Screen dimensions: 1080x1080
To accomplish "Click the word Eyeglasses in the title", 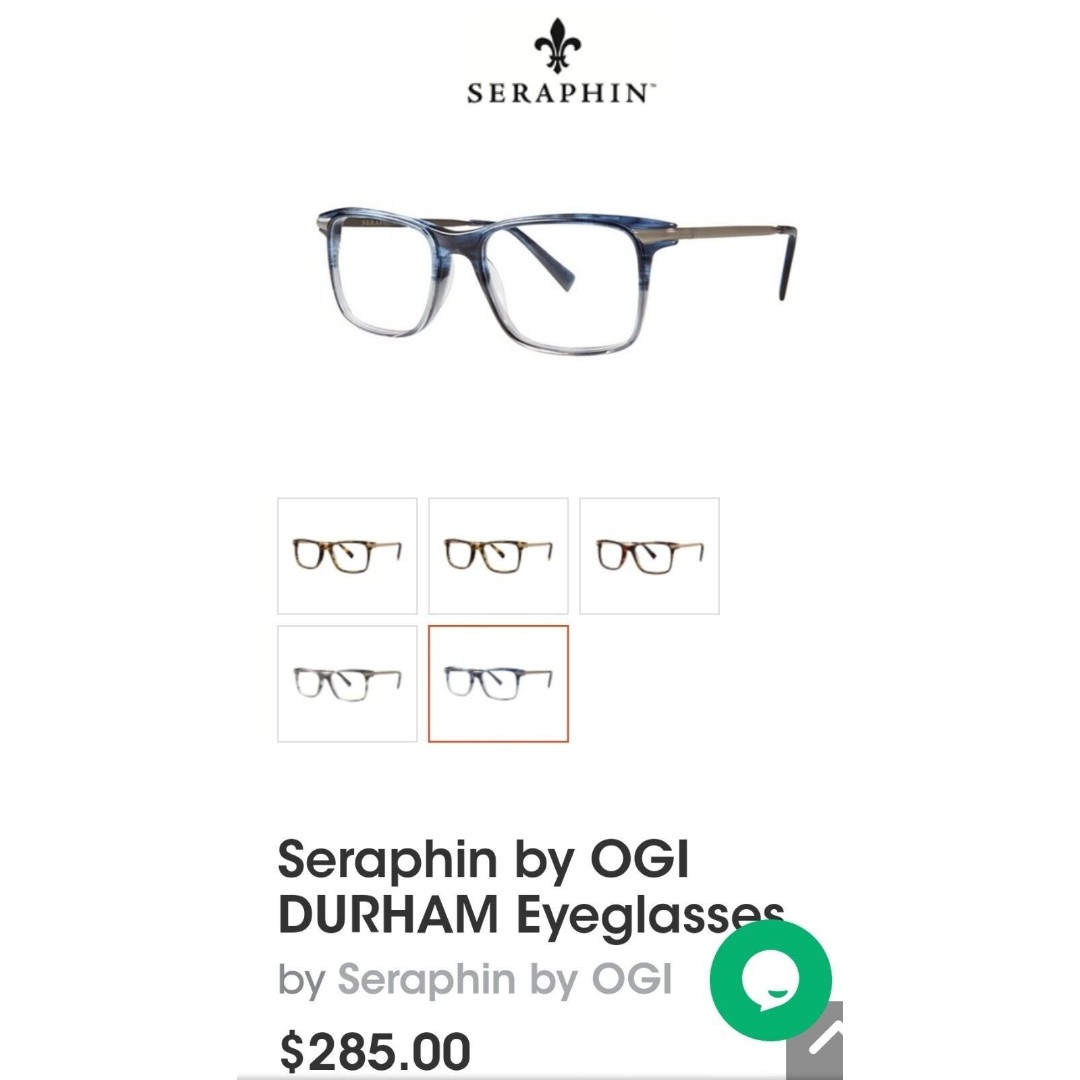I will tap(650, 917).
